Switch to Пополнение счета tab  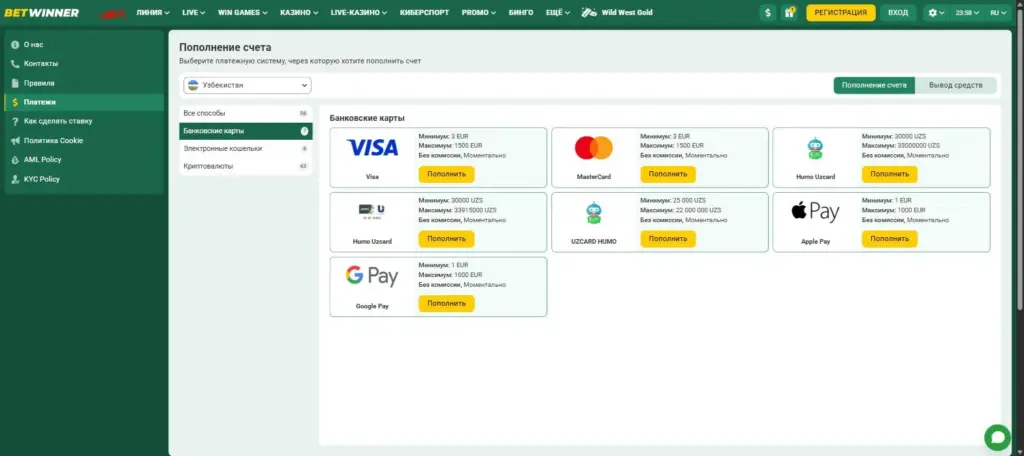874,86
